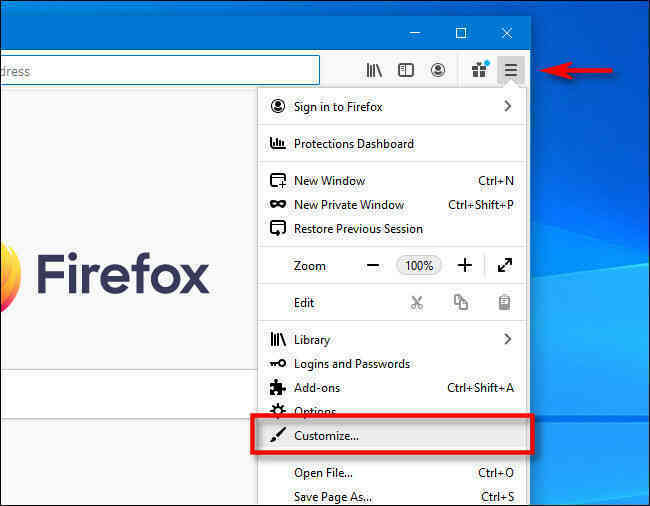Expand the Library submenu arrow
The image size is (650, 506).
[x=507, y=339]
